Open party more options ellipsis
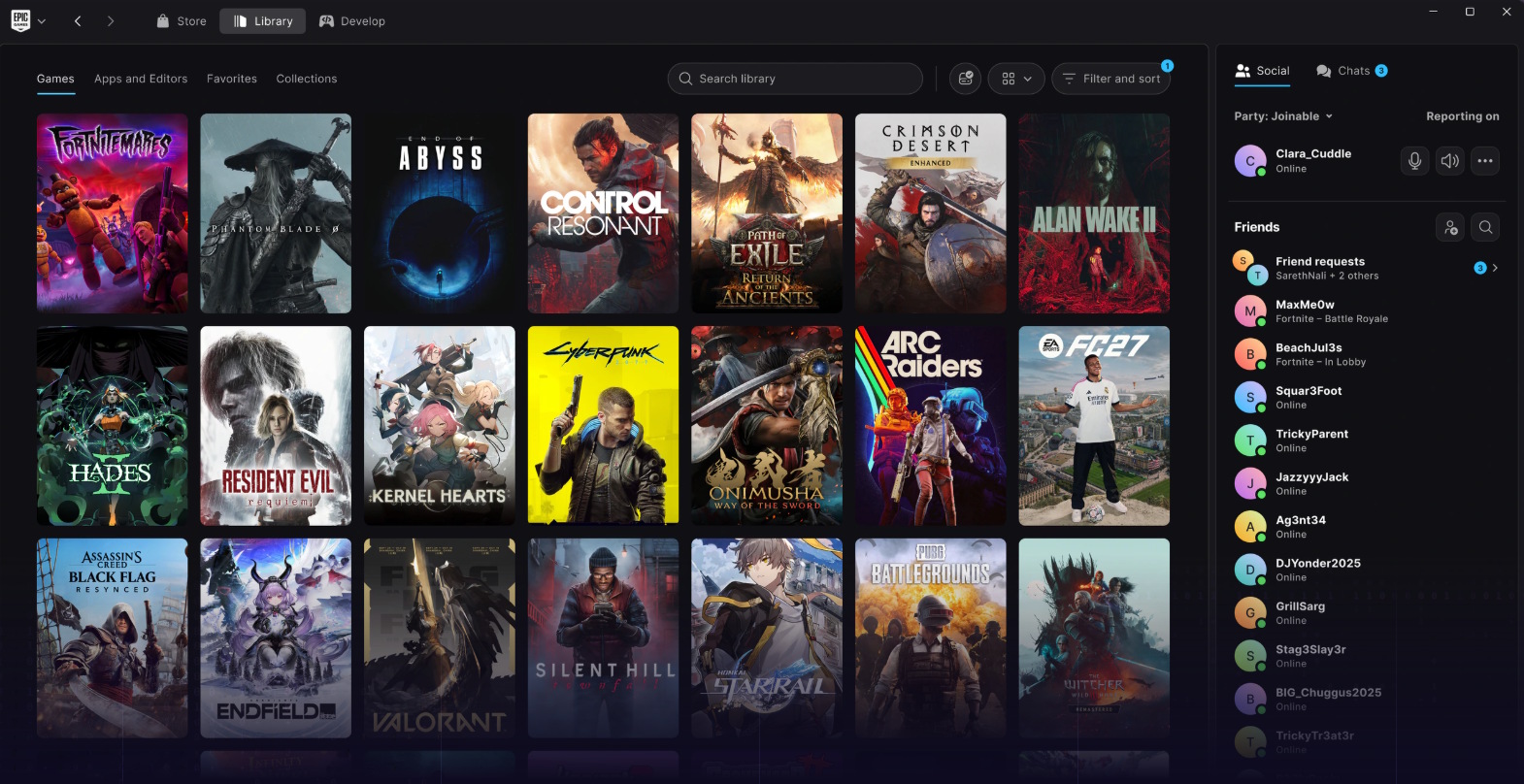This screenshot has width=1524, height=784. click(1485, 161)
